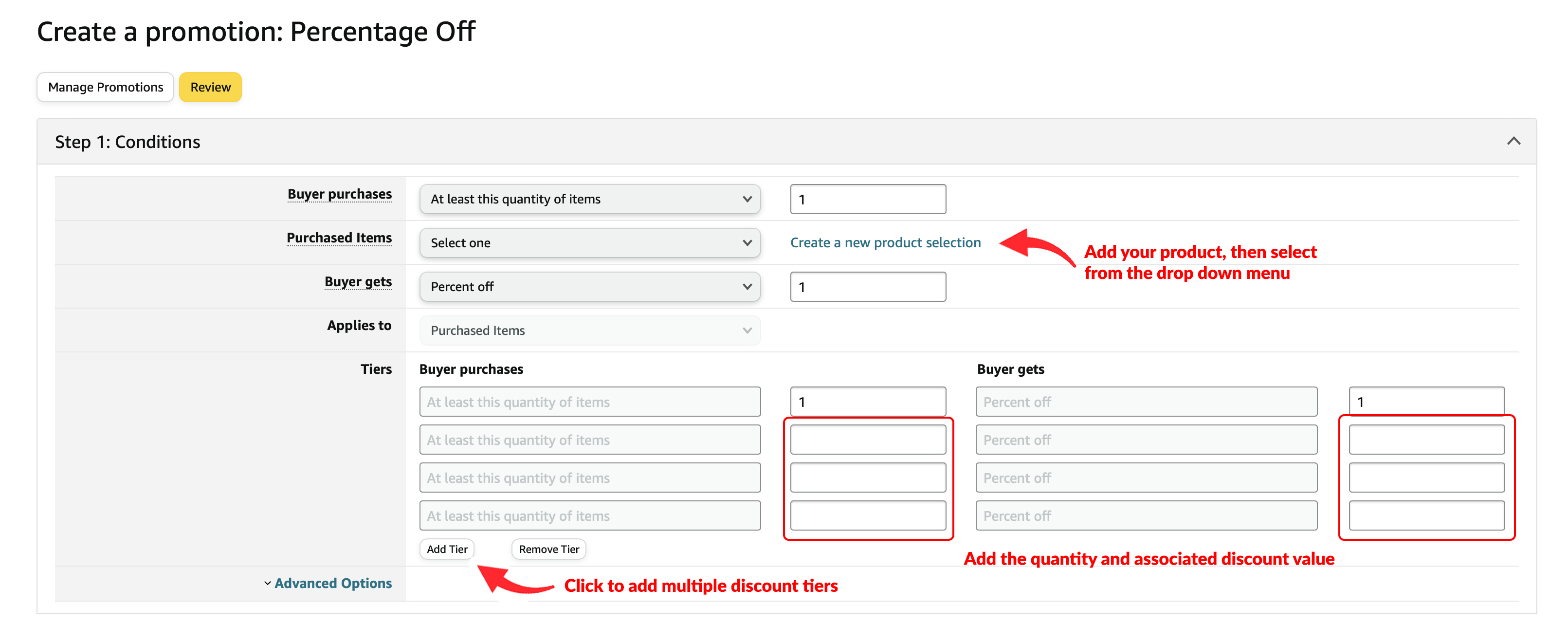The width and height of the screenshot is (1568, 625).
Task: Focus the first tier quantity field
Action: click(868, 402)
